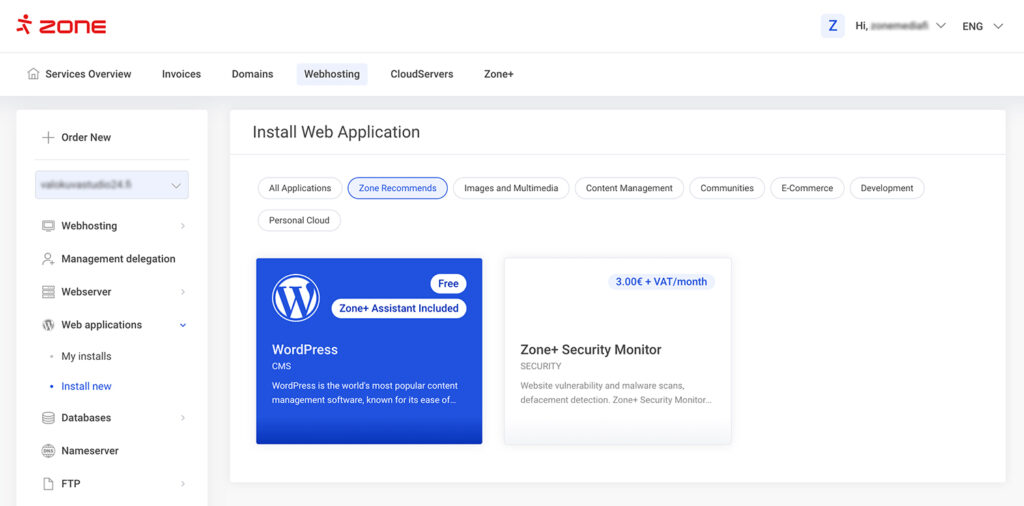
Task: Click the Z user avatar icon
Action: pyautogui.click(x=833, y=26)
